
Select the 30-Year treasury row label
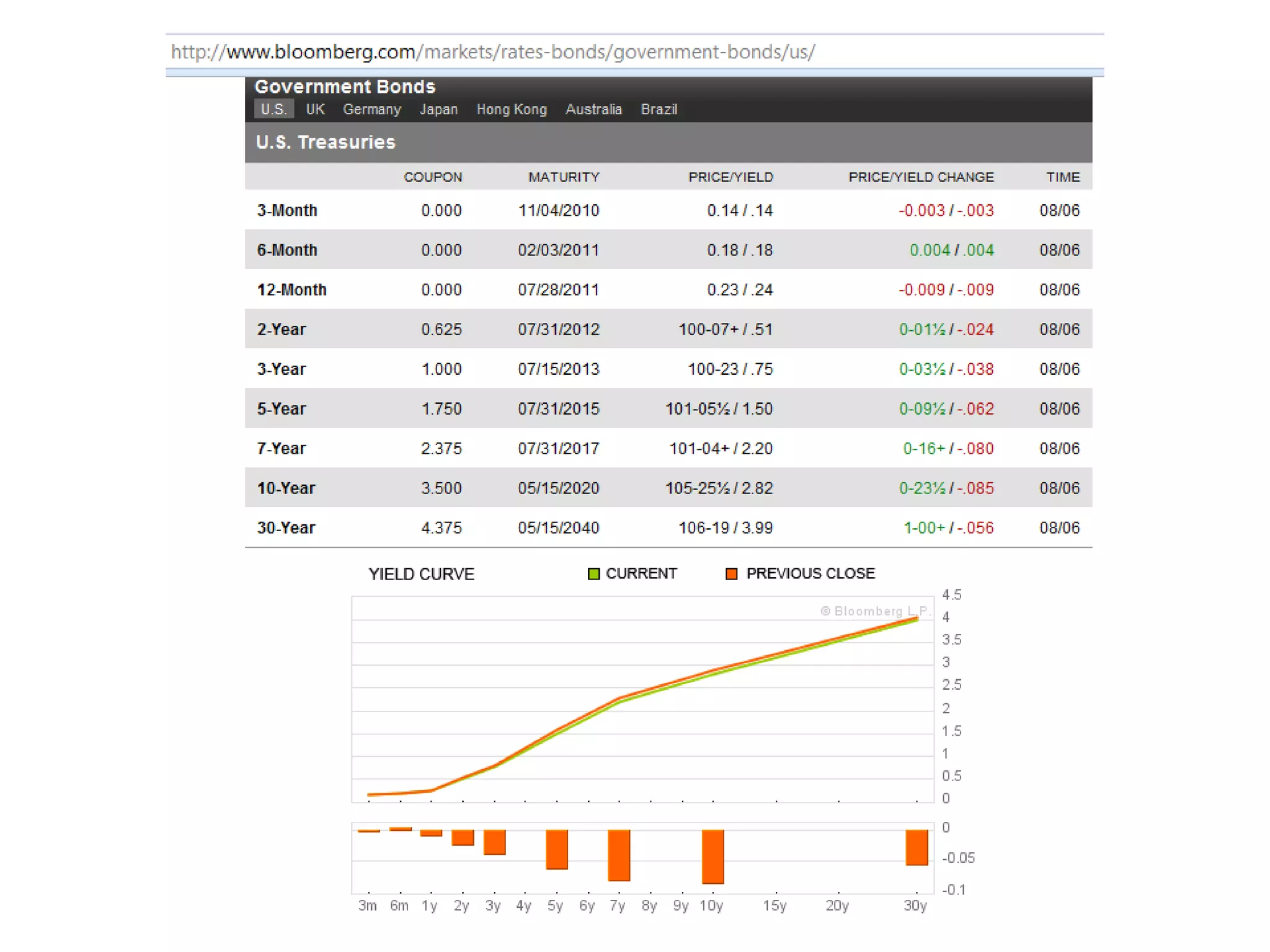point(286,528)
